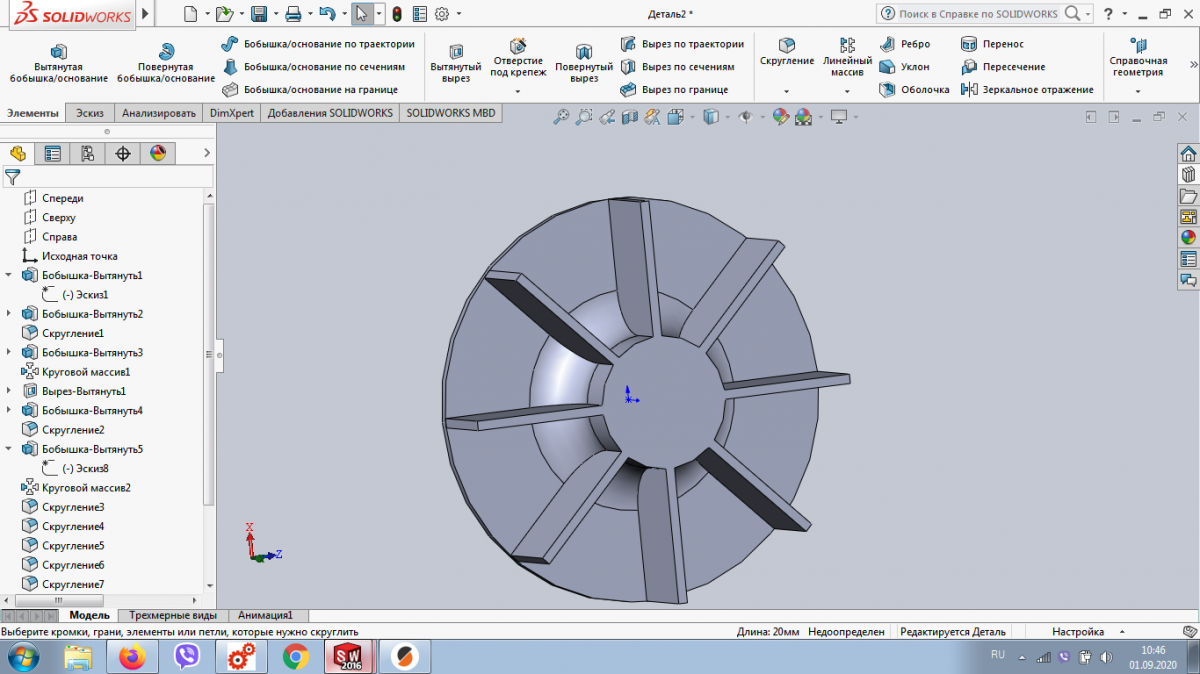
Task: Click the Вытянутый вырез cut tool
Action: (456, 52)
